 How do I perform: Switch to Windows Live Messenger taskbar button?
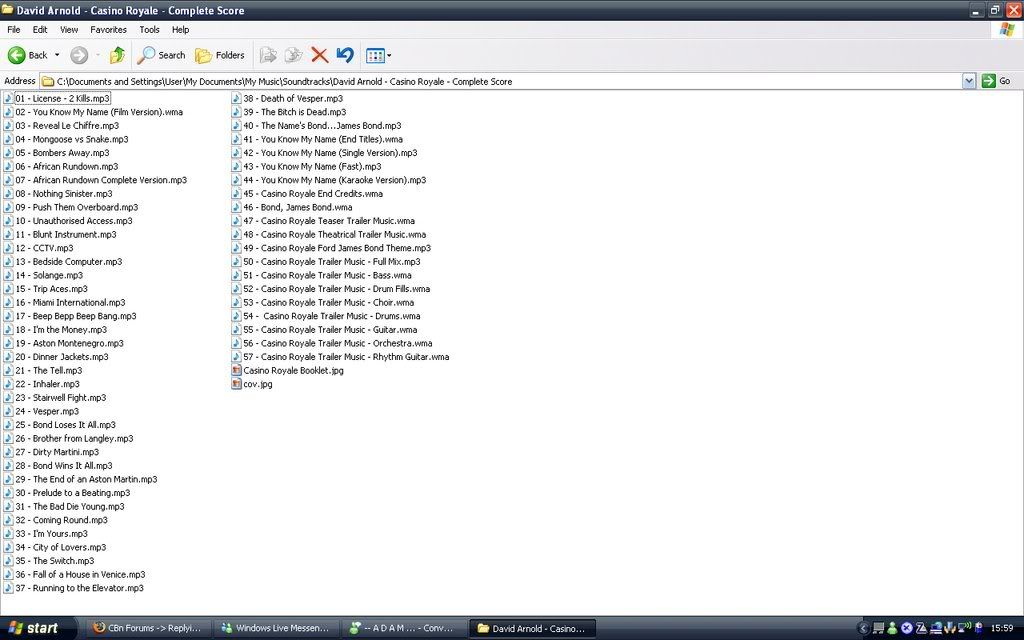(x=277, y=628)
